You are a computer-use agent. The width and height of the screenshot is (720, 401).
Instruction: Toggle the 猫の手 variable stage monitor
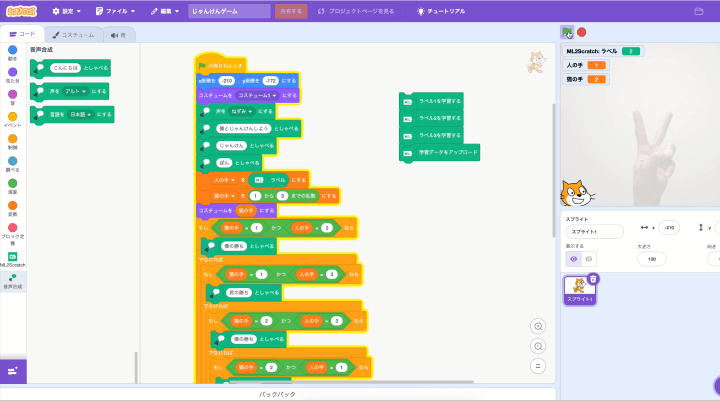pos(586,79)
